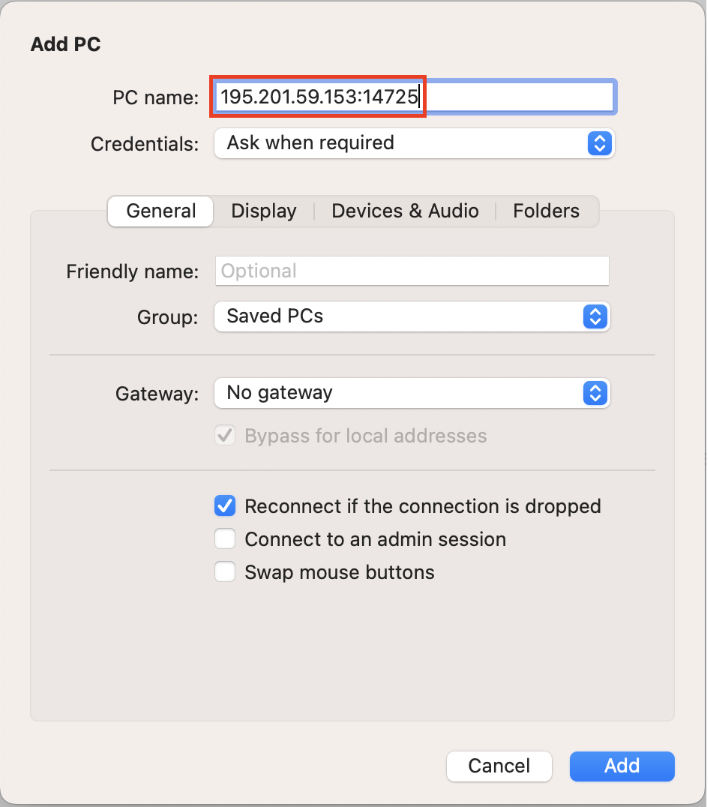The image size is (708, 807).
Task: Click the Credentials dropdown arrow icon
Action: 599,143
